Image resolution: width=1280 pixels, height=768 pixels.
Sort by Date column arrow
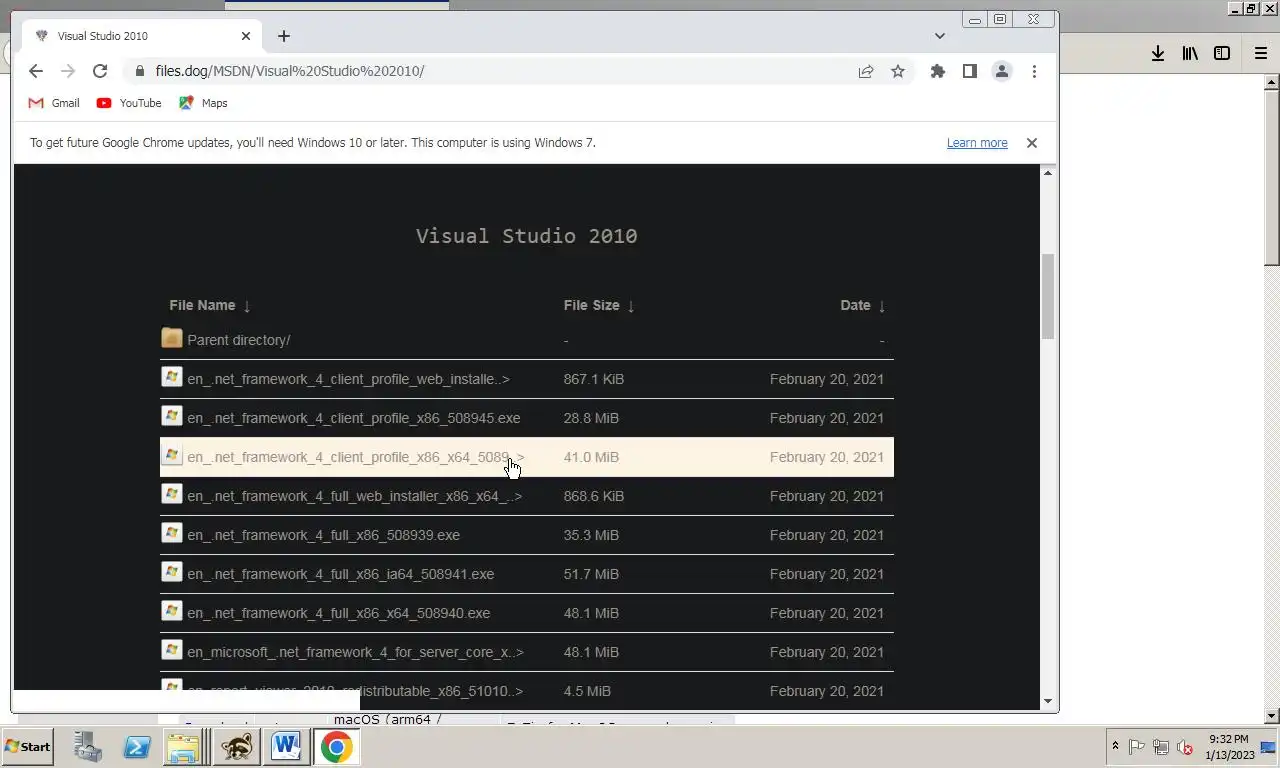click(882, 306)
